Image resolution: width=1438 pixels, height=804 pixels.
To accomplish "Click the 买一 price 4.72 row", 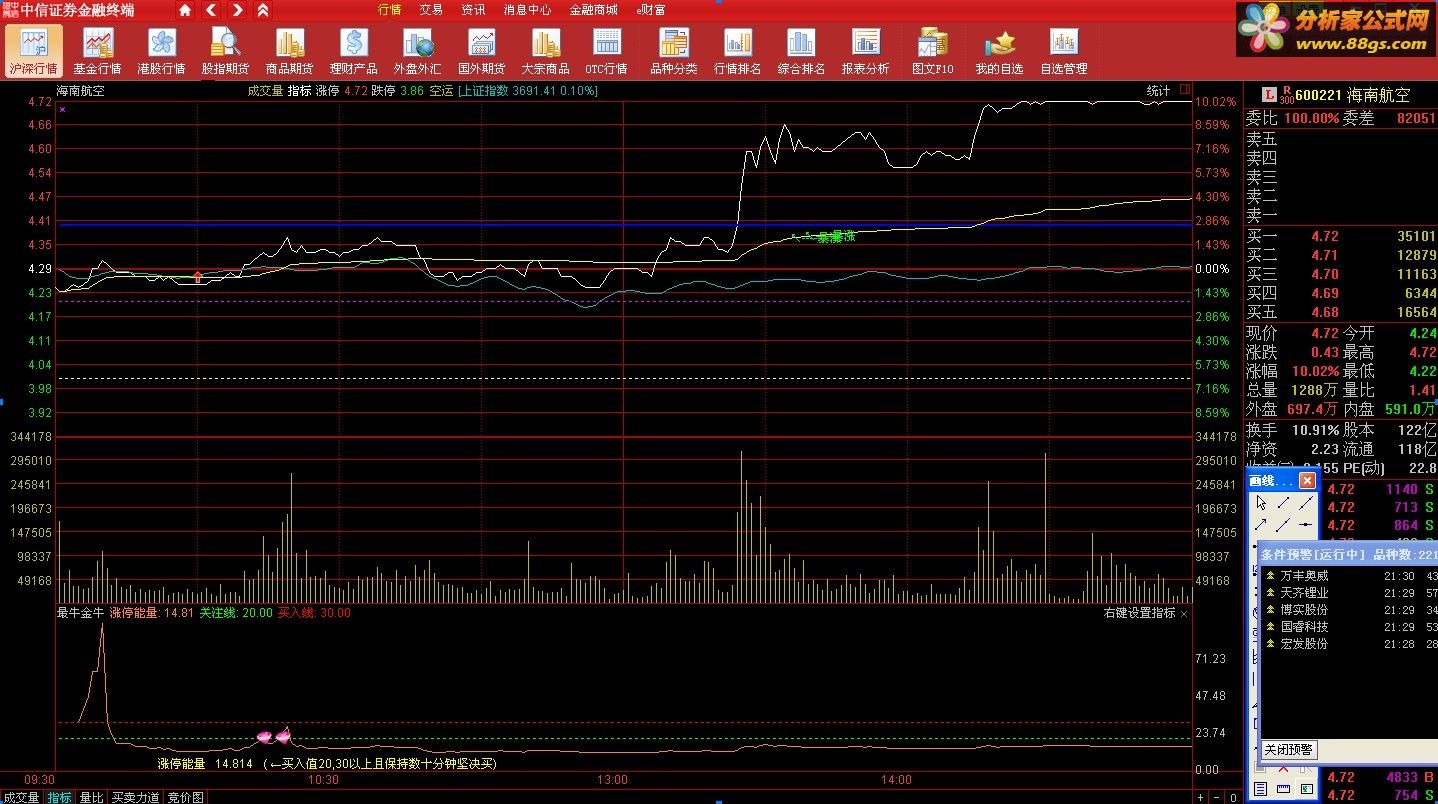I will 1340,237.
